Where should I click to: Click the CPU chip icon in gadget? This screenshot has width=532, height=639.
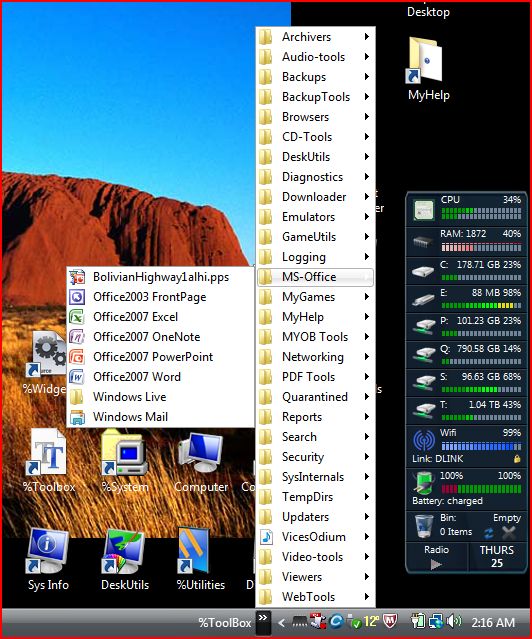point(423,210)
